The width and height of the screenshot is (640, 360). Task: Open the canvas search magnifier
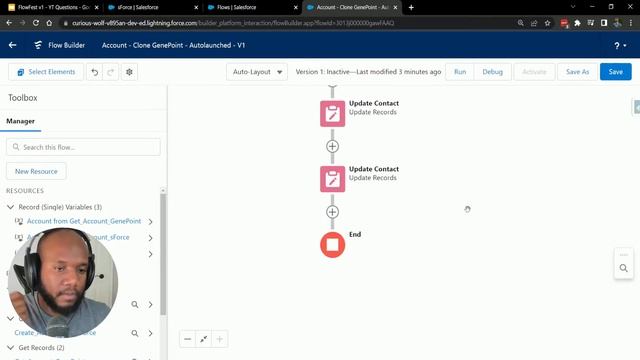623,268
